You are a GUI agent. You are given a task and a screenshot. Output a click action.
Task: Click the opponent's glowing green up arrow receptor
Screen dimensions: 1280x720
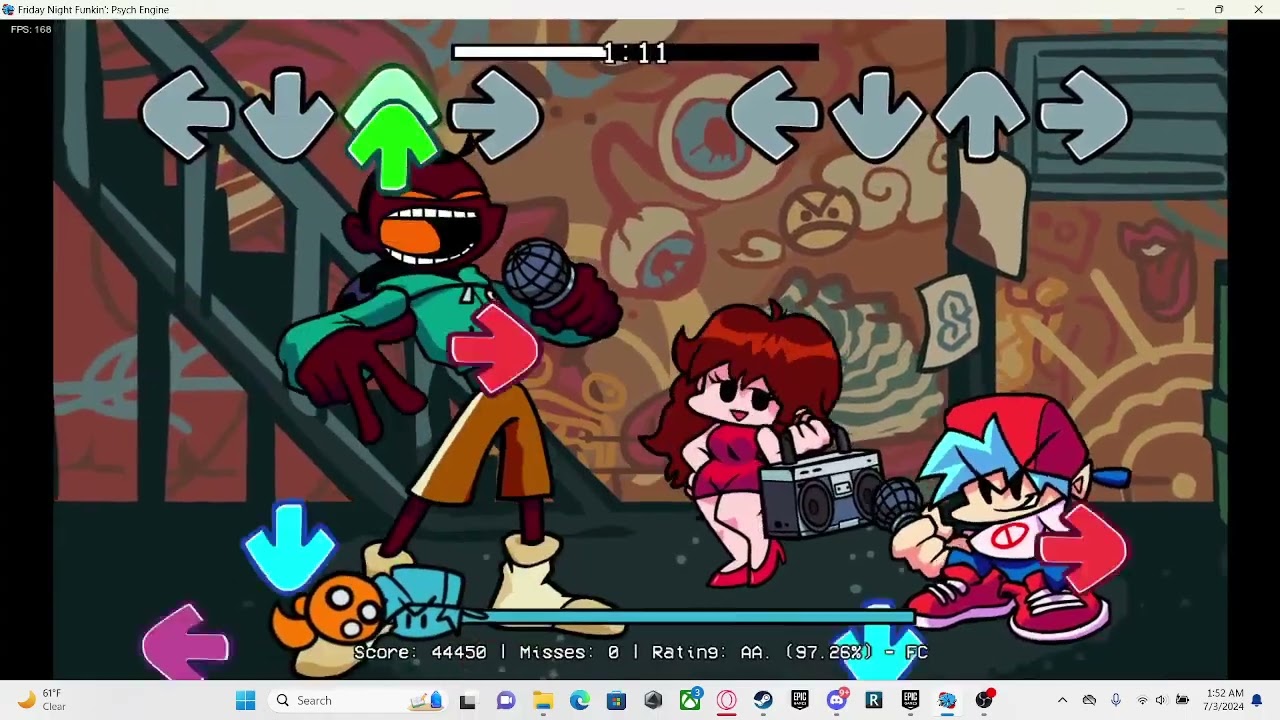(x=391, y=127)
